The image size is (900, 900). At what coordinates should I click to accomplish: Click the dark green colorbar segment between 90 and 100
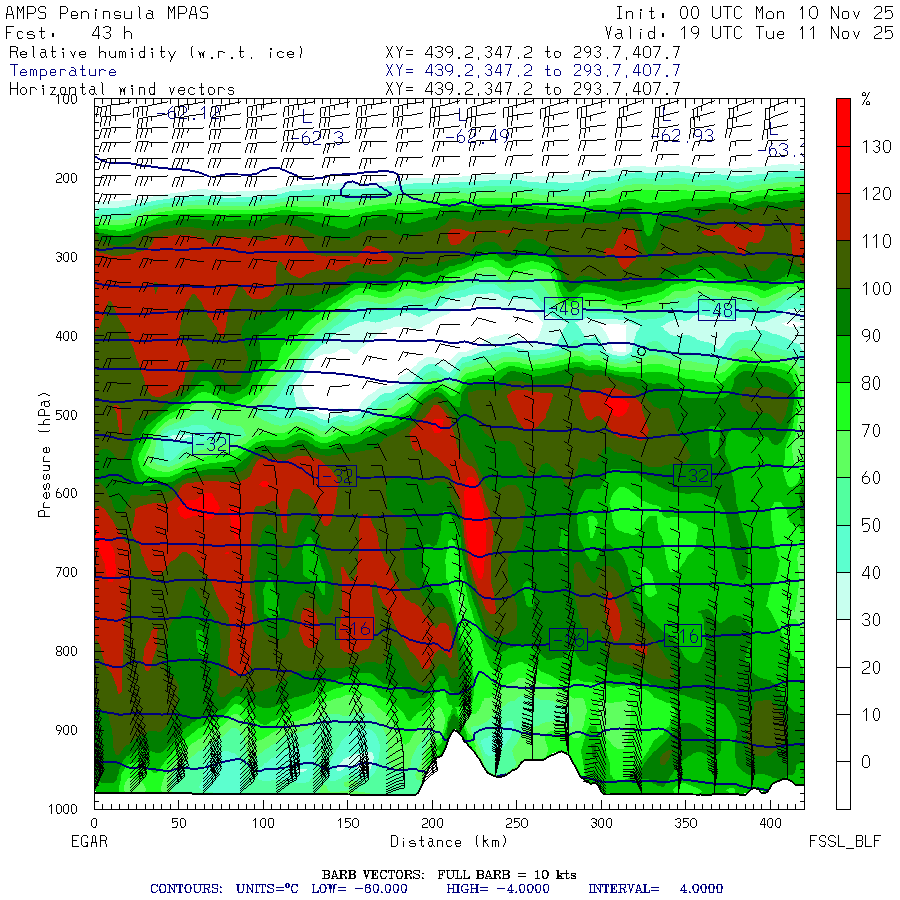point(843,312)
